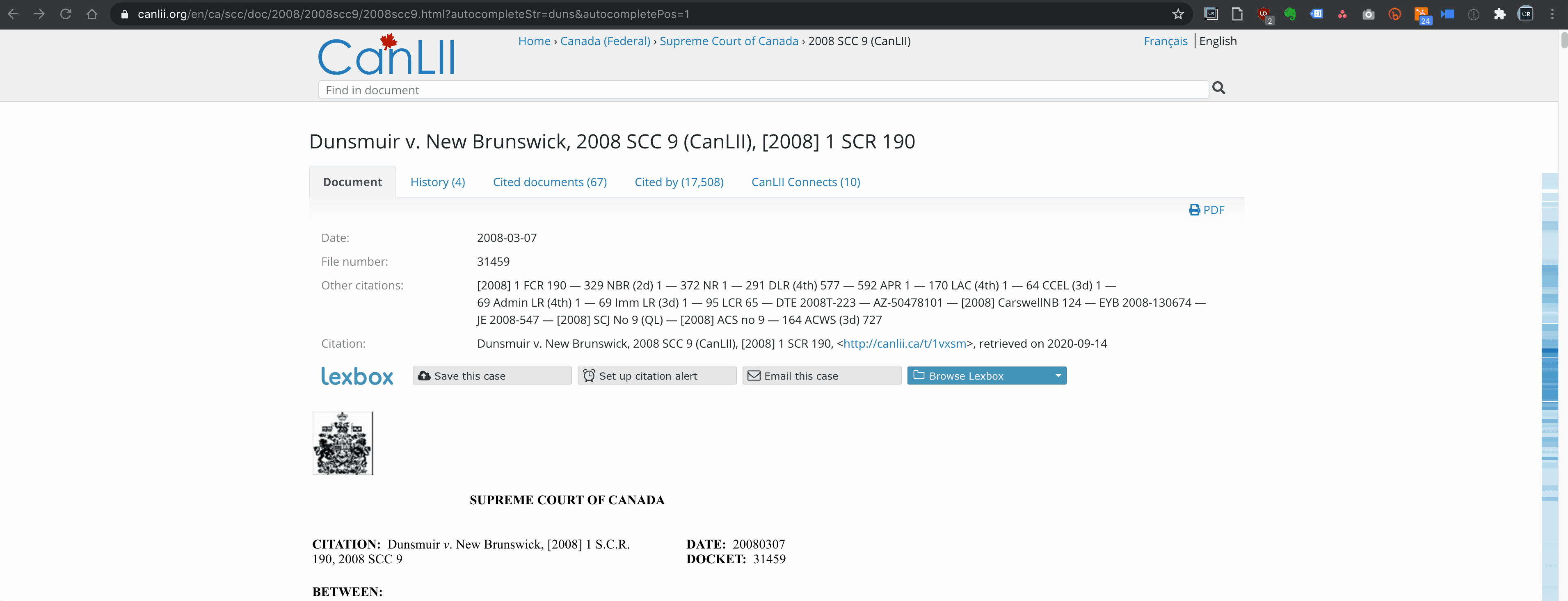The width and height of the screenshot is (1568, 601).
Task: View site security lock information
Action: tap(124, 14)
